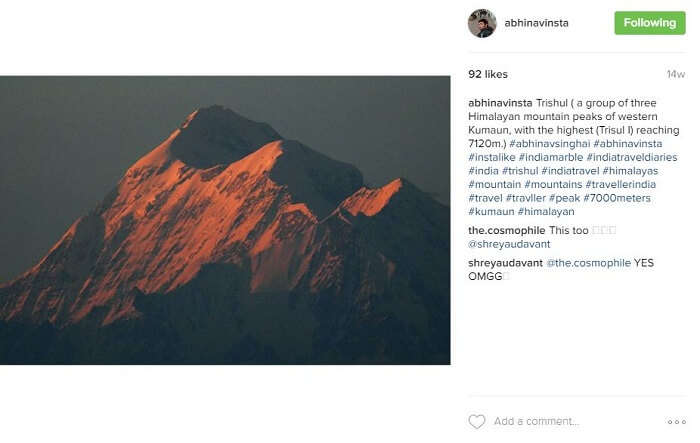
Task: Open the #travellerindia hashtag
Action: point(621,184)
